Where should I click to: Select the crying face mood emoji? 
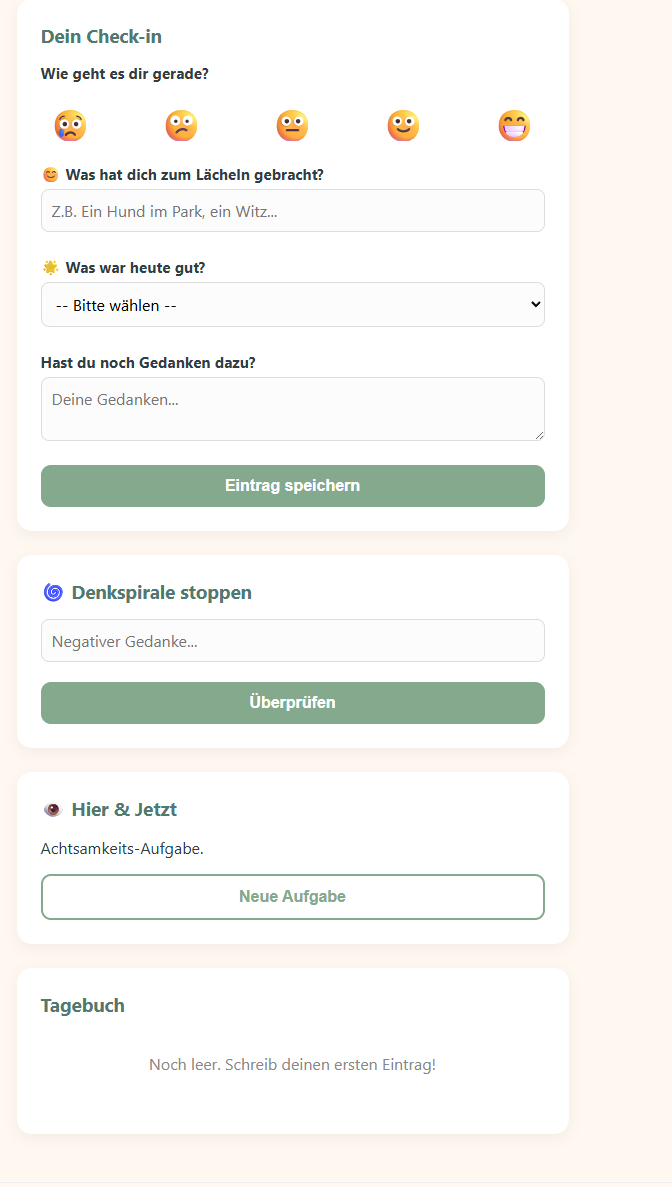[x=71, y=125]
